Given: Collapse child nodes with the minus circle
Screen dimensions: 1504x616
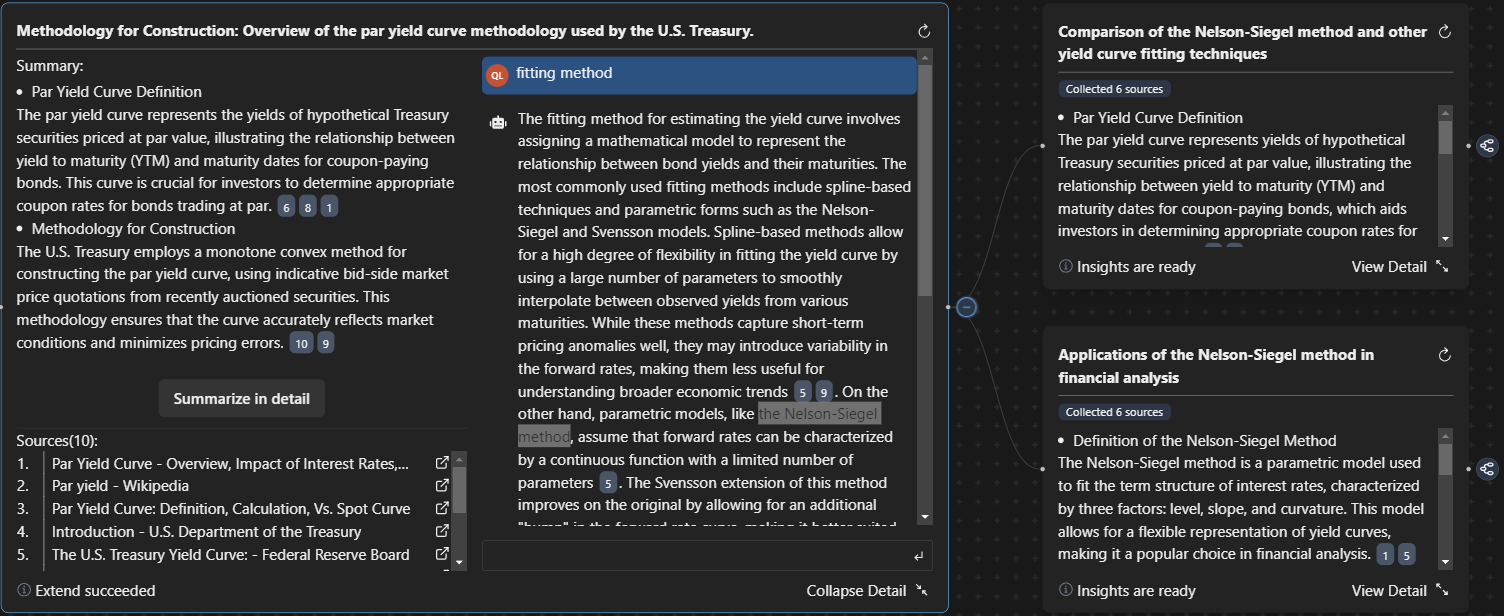Looking at the screenshot, I should pos(966,307).
